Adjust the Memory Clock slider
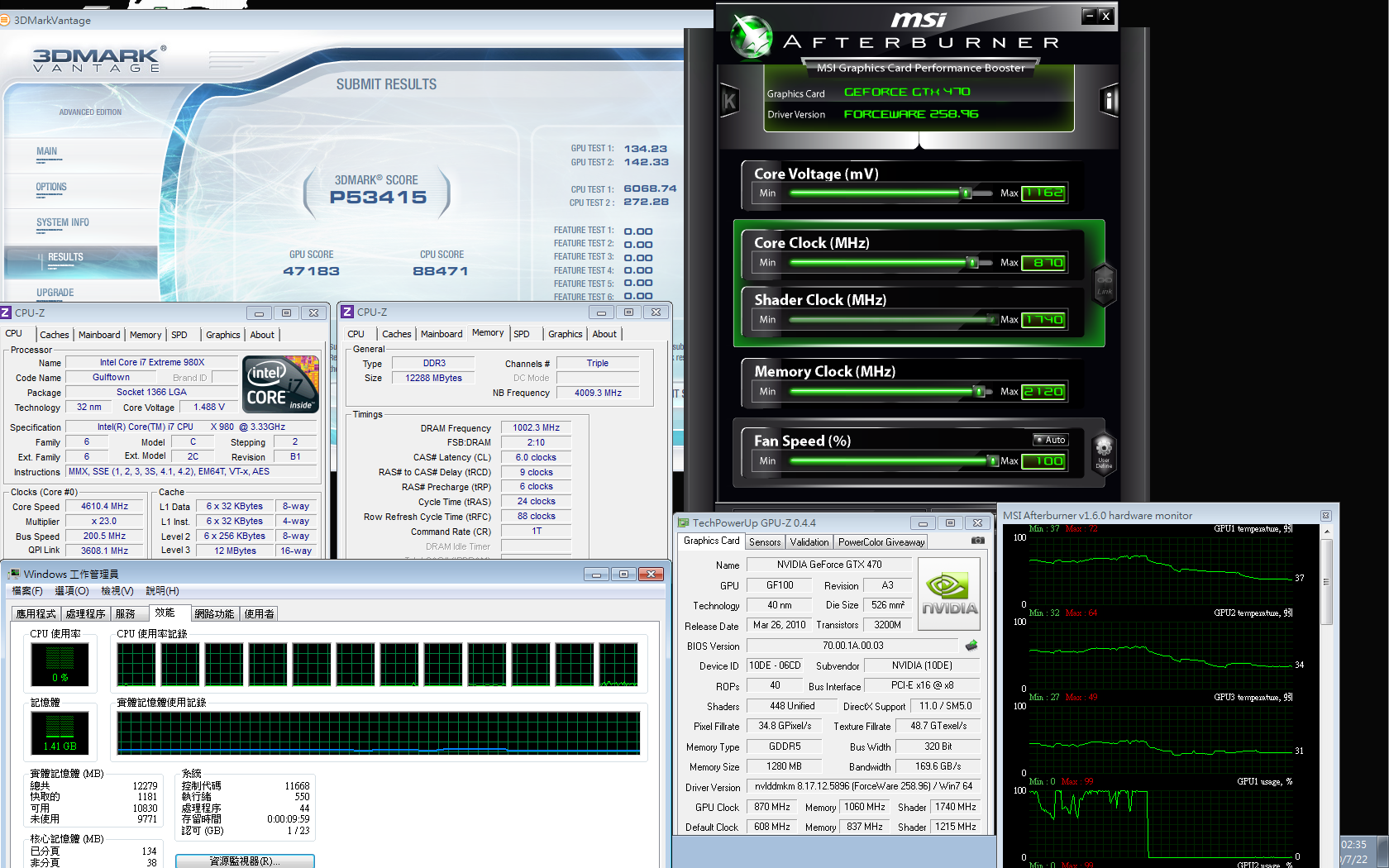This screenshot has width=1389, height=868. click(x=979, y=392)
